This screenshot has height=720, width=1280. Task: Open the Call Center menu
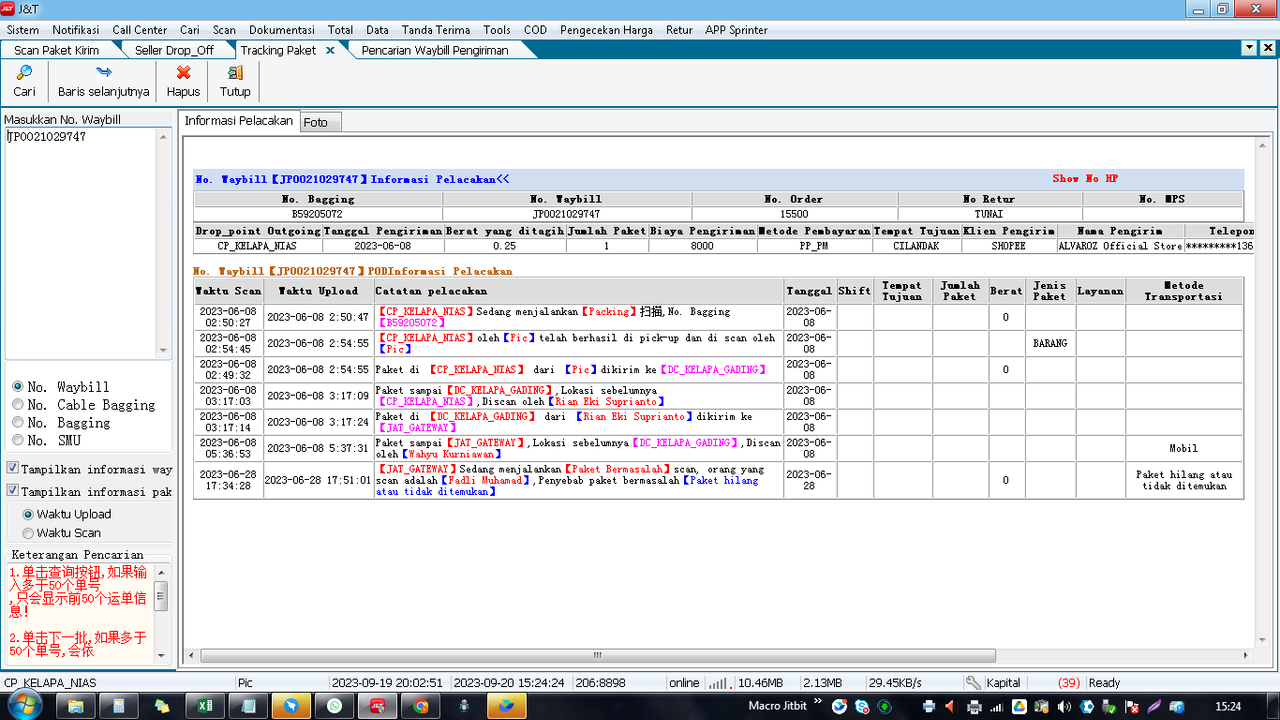140,30
